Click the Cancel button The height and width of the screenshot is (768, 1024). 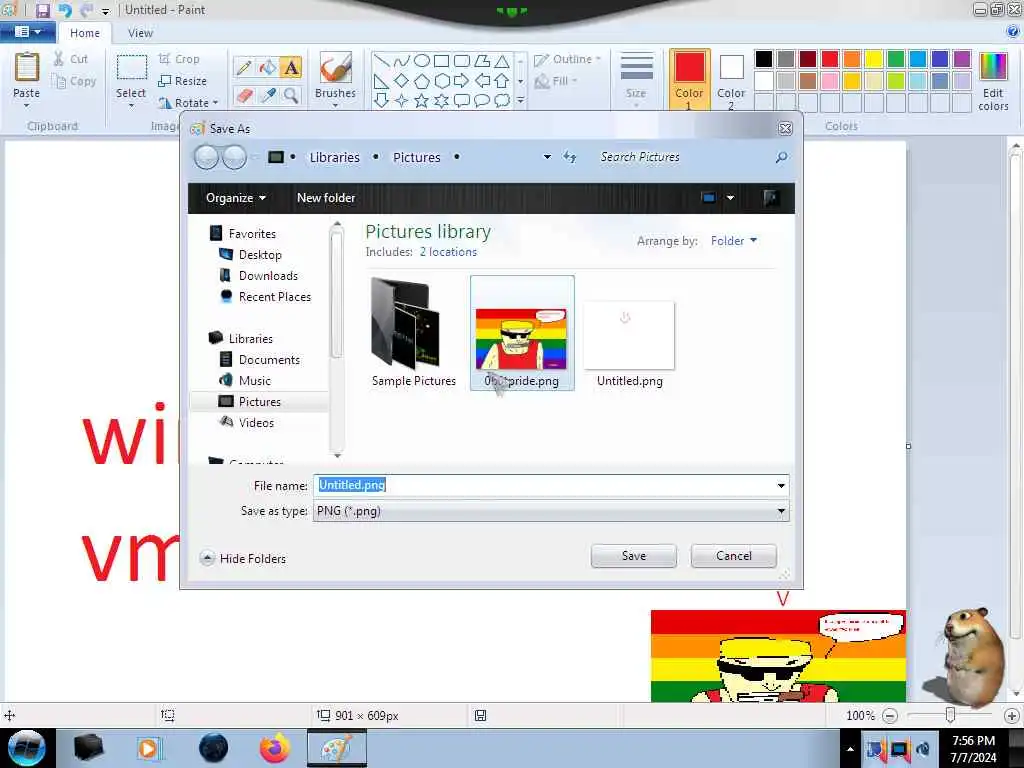coord(733,556)
